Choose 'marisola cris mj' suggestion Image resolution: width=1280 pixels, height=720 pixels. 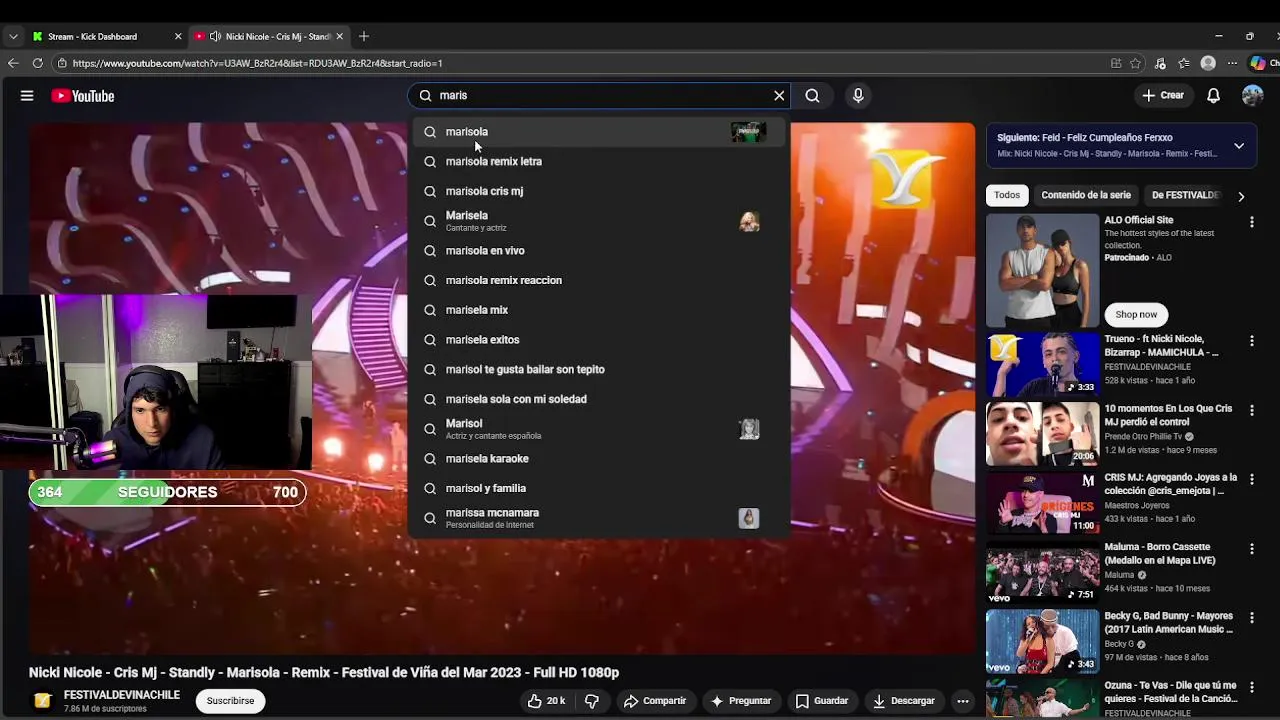599,191
